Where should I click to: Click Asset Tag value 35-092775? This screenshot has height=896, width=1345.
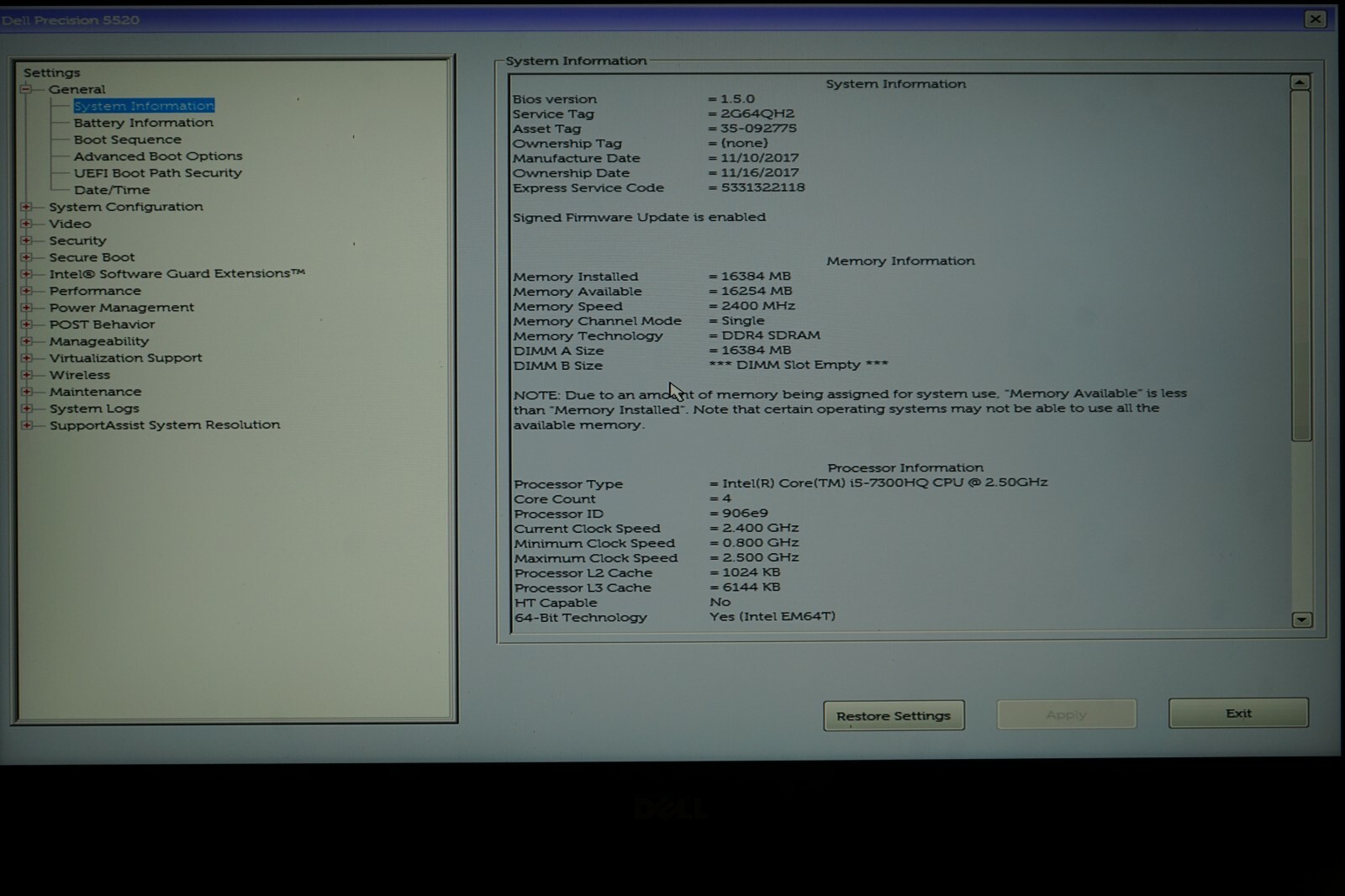pos(758,129)
